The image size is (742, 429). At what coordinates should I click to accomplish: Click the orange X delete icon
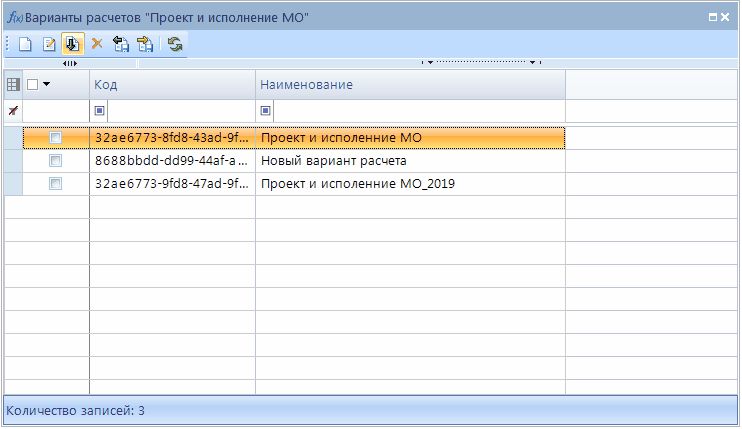[x=97, y=44]
